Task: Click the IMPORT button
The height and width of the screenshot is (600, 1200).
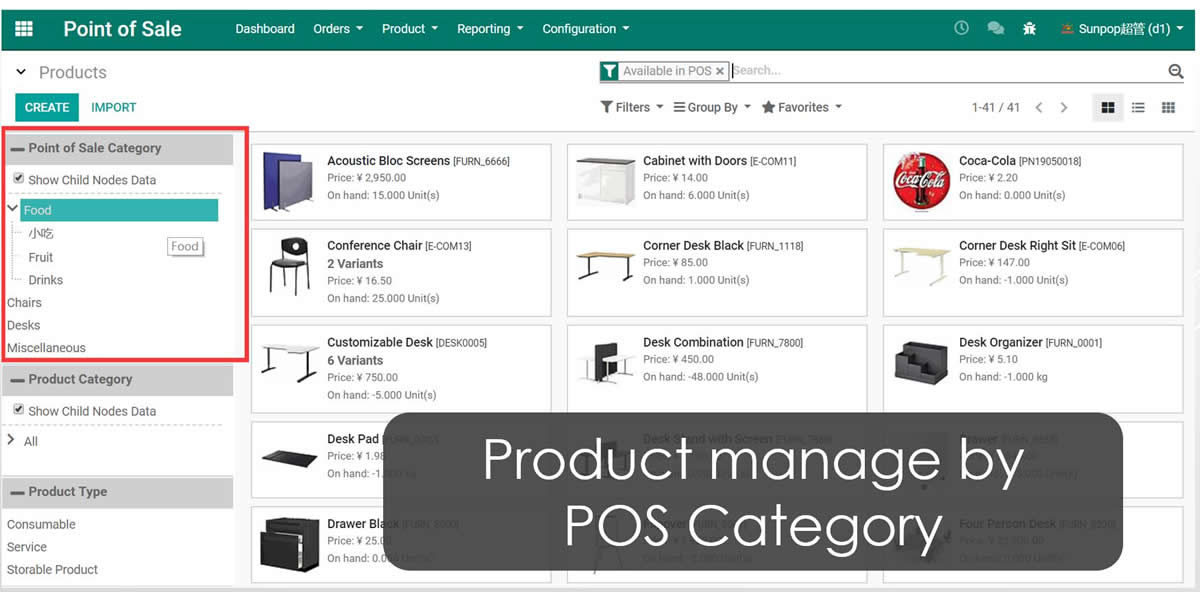Action: point(113,107)
